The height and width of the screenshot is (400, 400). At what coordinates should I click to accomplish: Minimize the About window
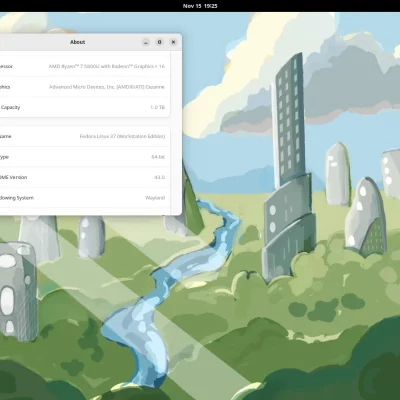[146, 42]
